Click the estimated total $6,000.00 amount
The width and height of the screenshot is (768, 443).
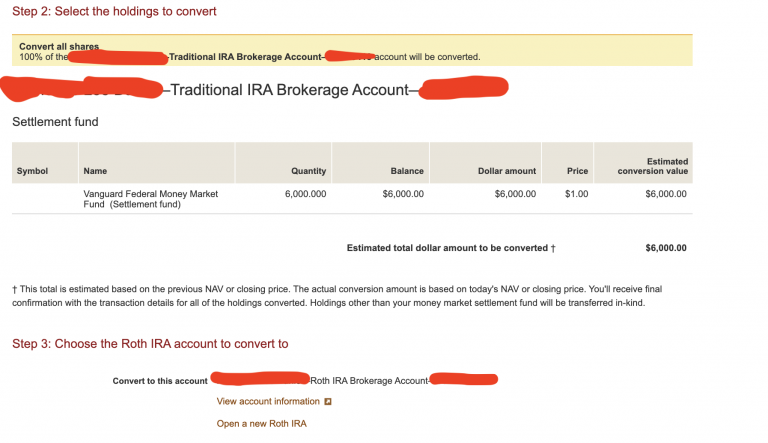pos(666,248)
